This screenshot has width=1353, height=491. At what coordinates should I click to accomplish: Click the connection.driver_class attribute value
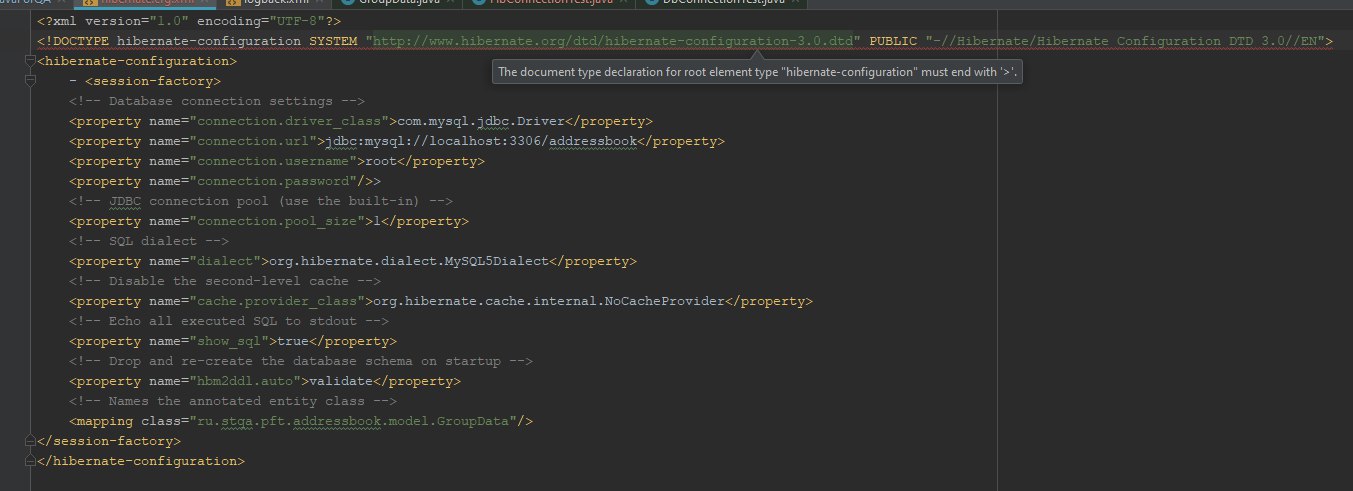coord(289,121)
